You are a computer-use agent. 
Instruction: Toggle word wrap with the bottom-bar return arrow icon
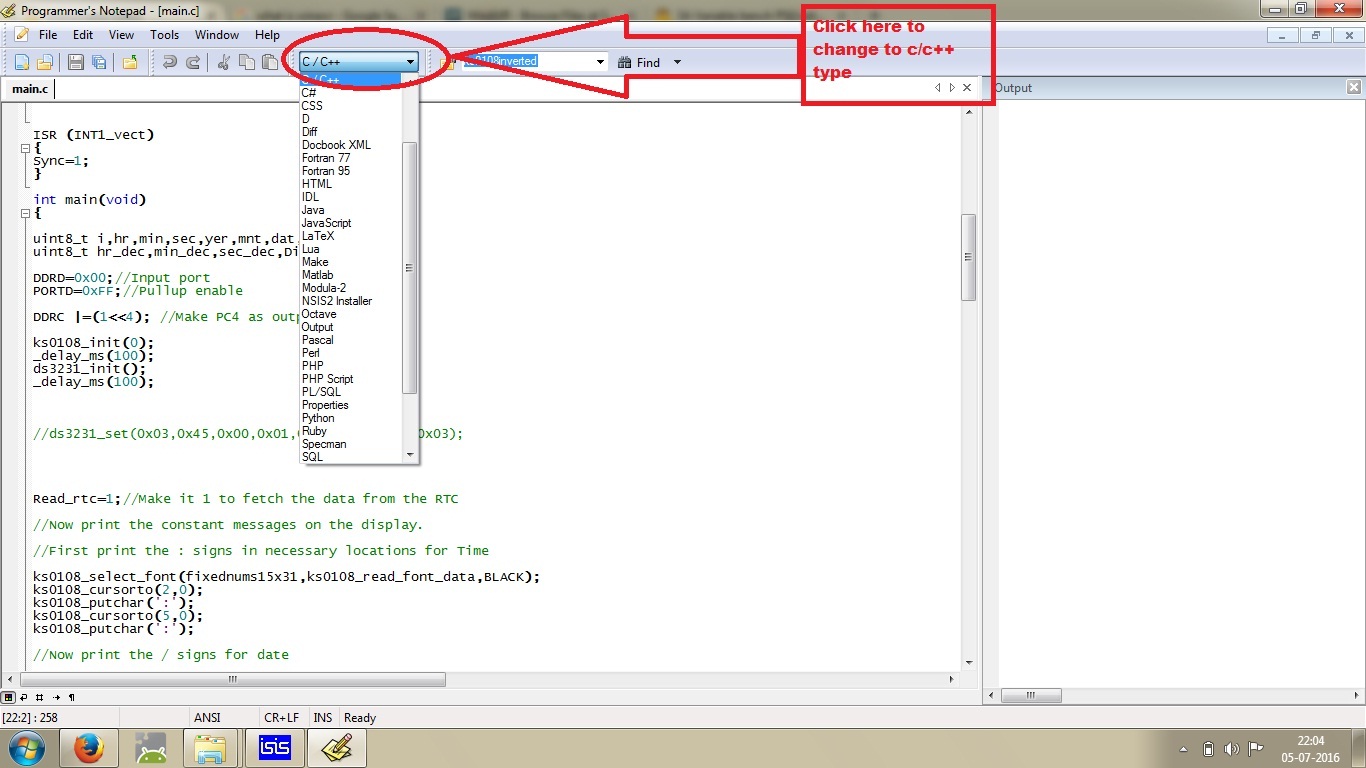pyautogui.click(x=24, y=697)
